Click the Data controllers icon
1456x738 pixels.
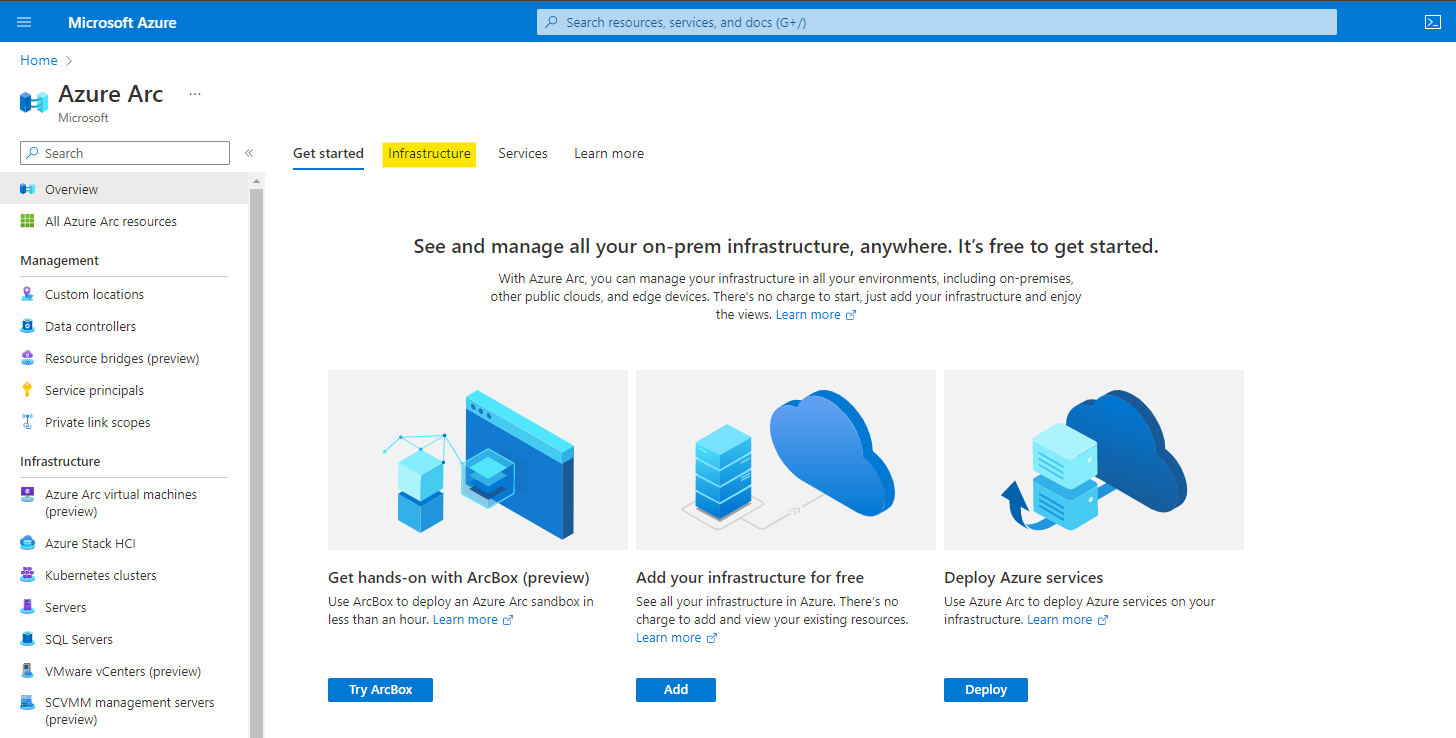[27, 326]
